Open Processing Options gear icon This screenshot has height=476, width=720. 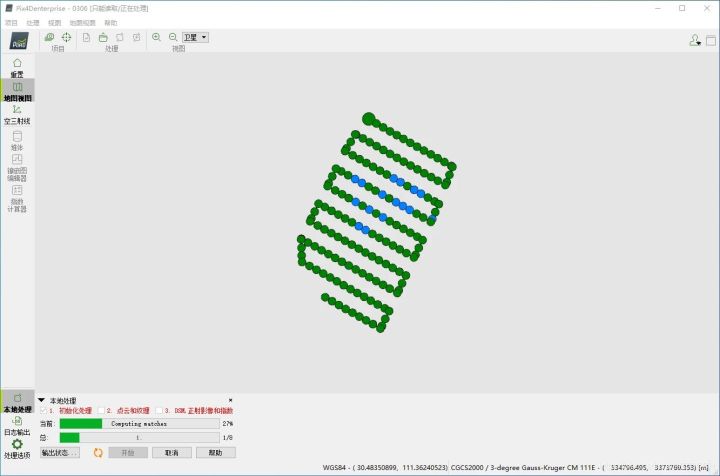click(x=17, y=448)
